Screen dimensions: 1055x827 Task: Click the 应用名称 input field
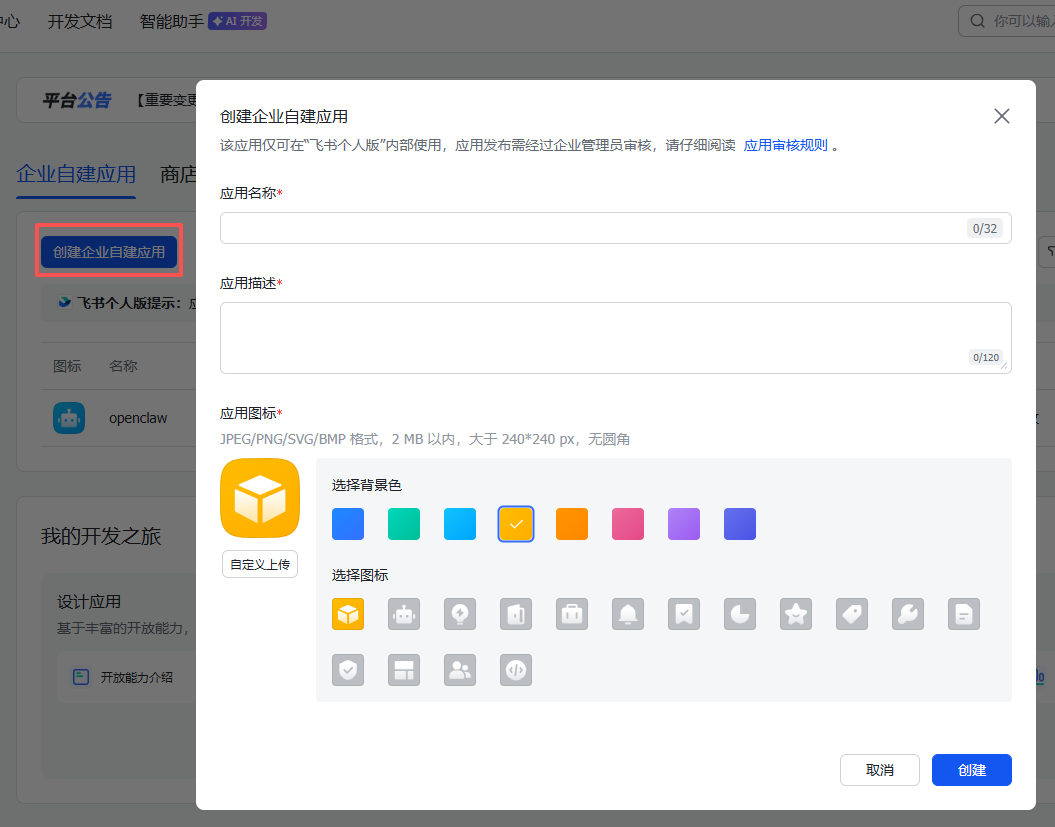click(x=590, y=228)
